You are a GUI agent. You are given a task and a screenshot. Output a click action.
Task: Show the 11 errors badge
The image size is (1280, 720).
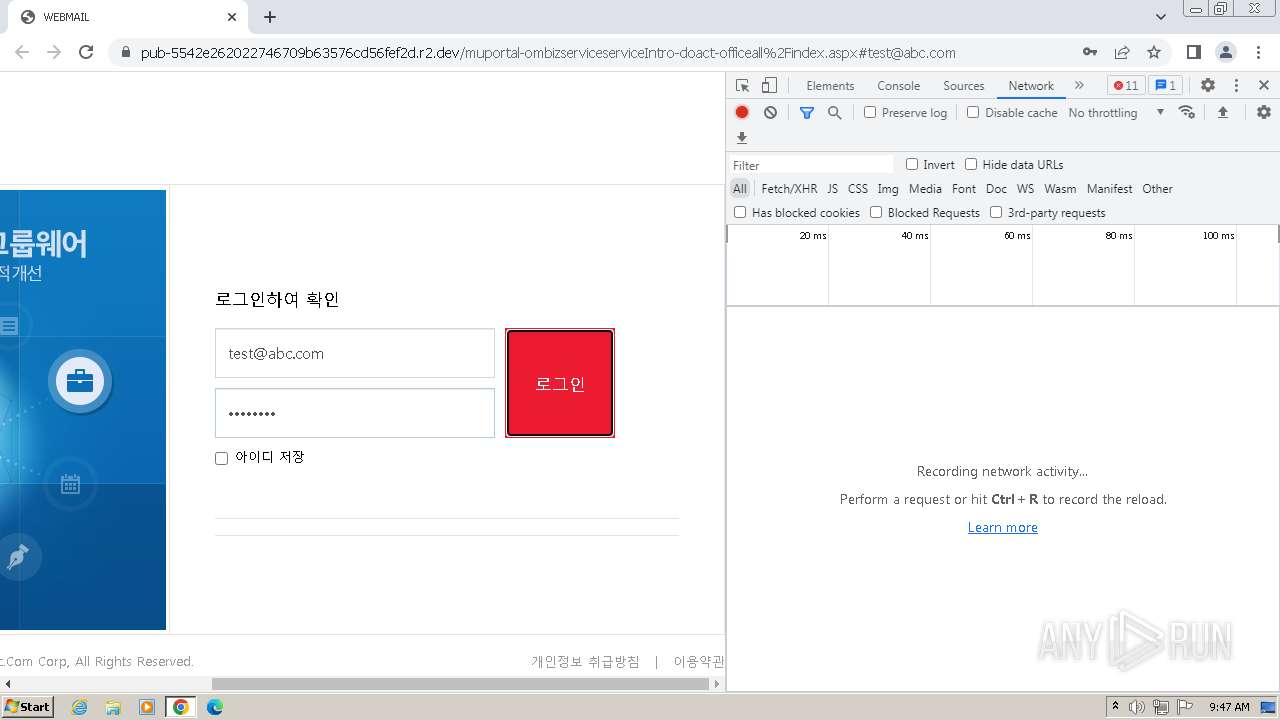[x=1126, y=86]
